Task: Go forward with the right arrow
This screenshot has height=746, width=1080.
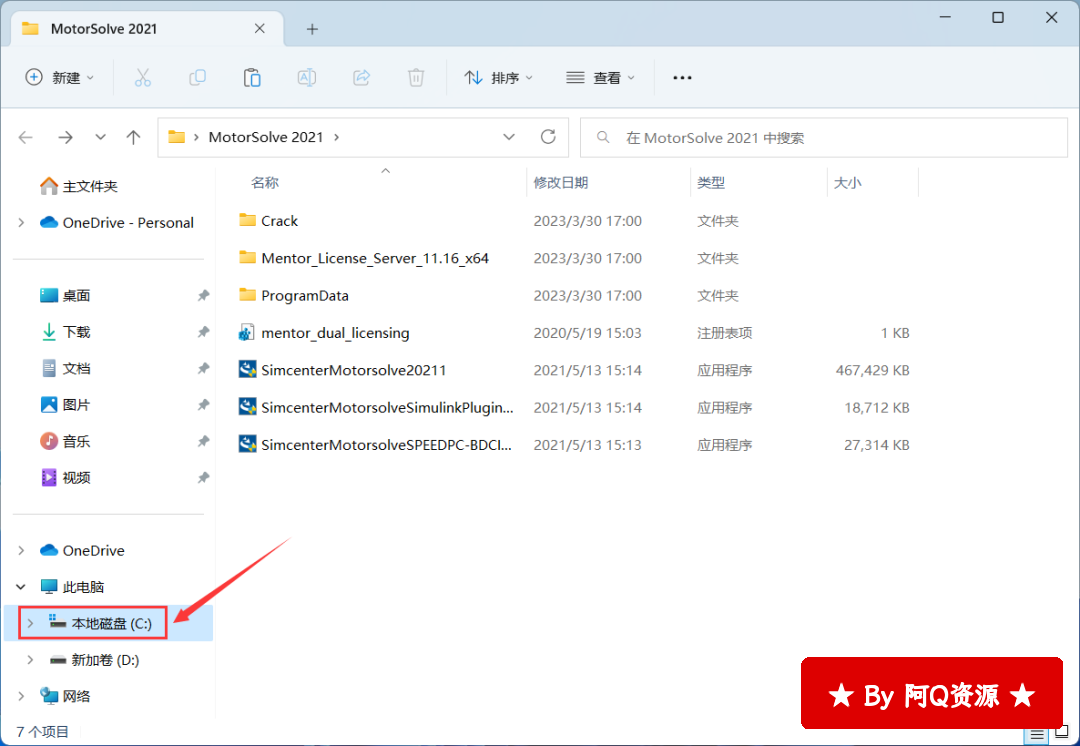Action: pos(65,138)
